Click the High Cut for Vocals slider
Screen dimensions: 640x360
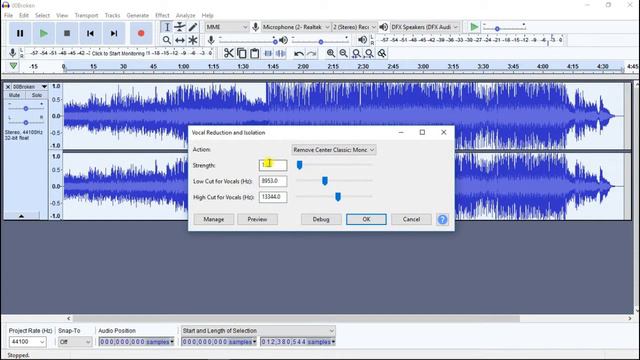[x=338, y=197]
